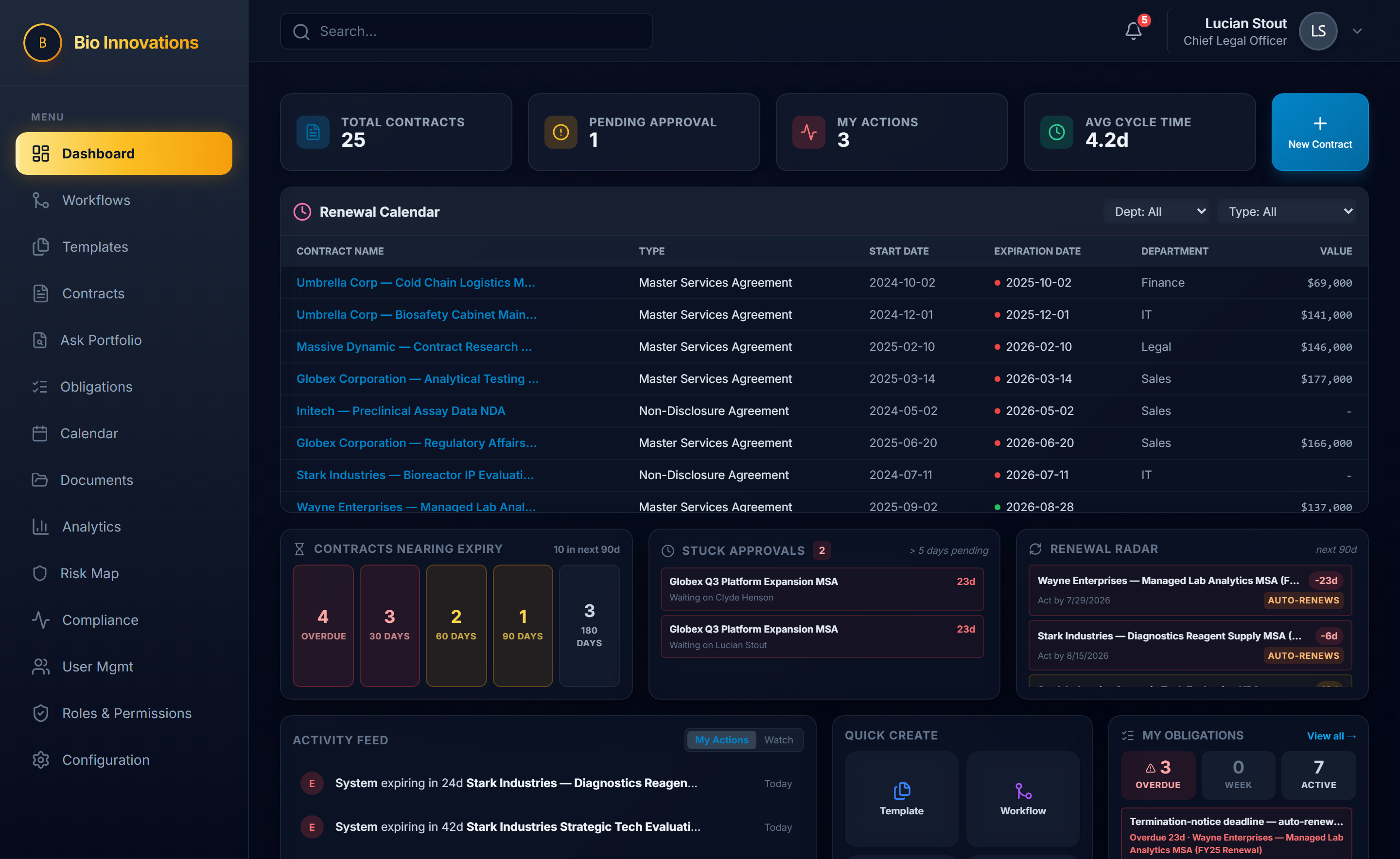Click the Quick Create Template icon

(x=902, y=790)
